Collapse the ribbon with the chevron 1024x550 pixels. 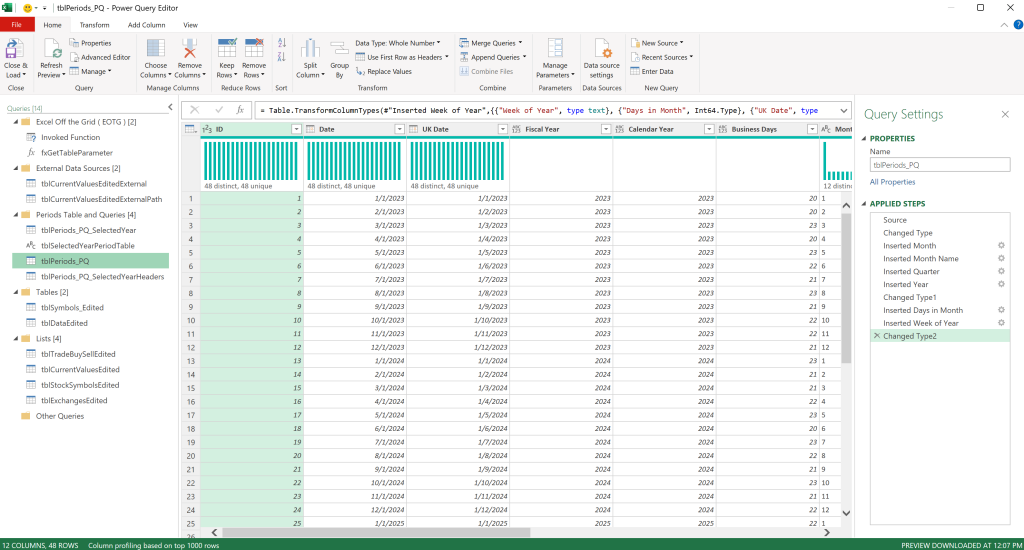[1004, 25]
